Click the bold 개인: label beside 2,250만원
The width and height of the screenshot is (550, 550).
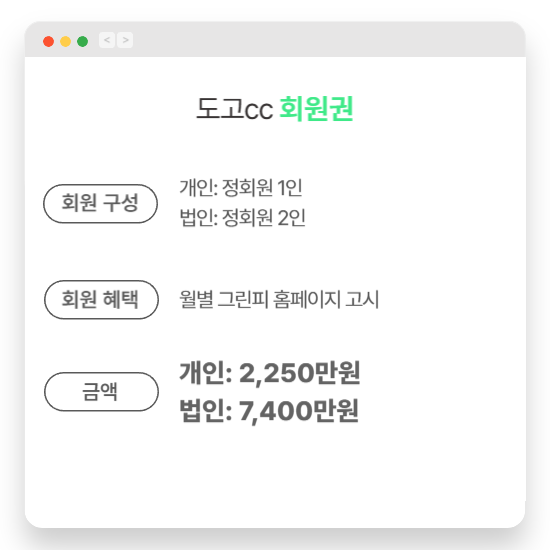point(206,373)
